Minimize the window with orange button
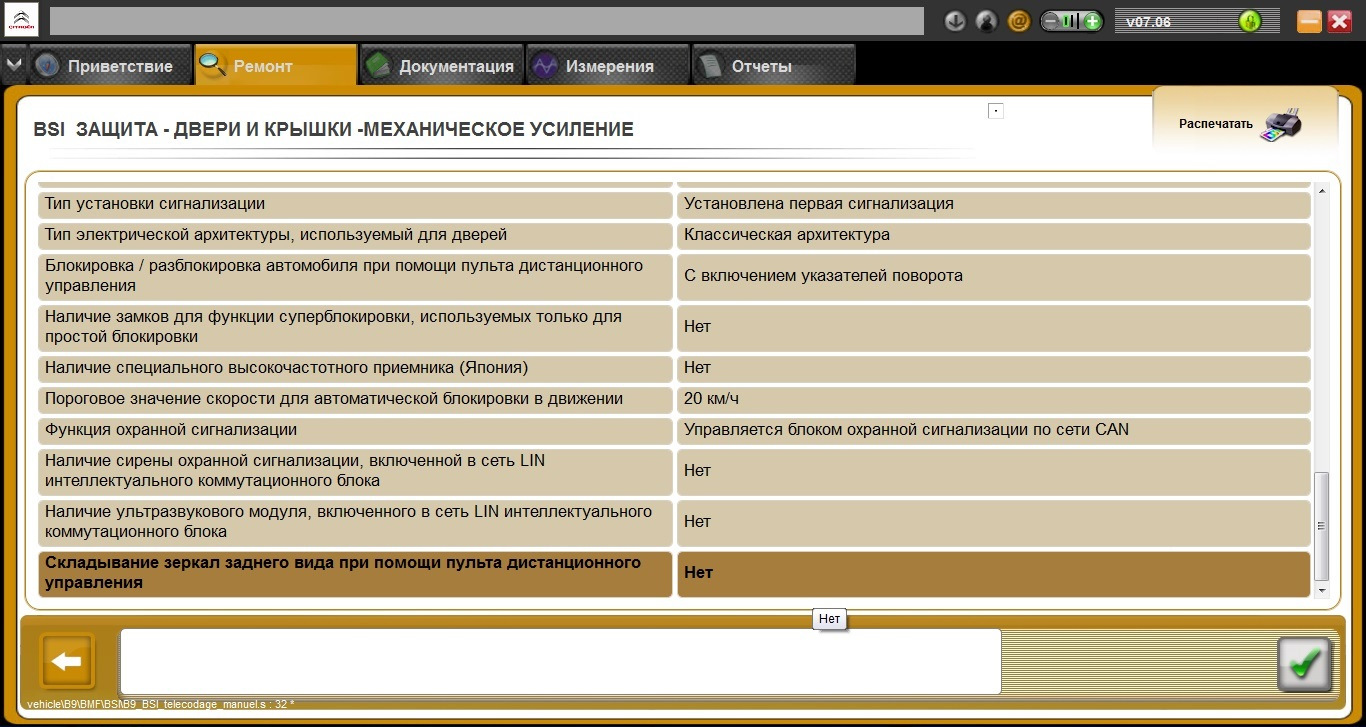 pos(1309,21)
